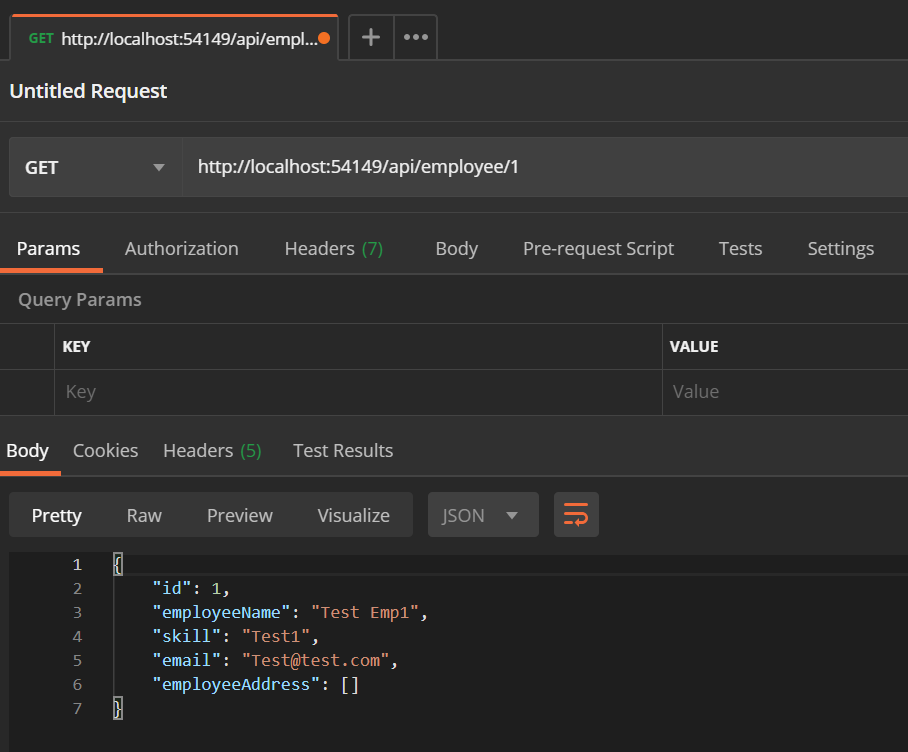The height and width of the screenshot is (752, 908).
Task: Click the Key input under Query Params
Action: 200,391
